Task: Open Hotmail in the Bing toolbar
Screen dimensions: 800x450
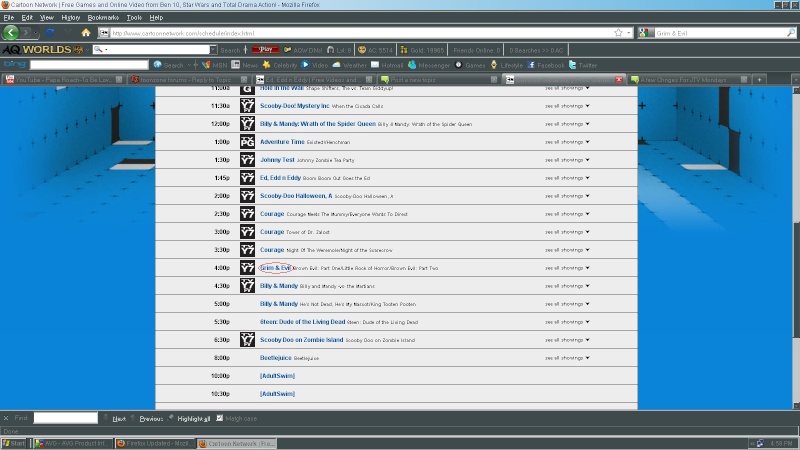Action: coord(387,65)
